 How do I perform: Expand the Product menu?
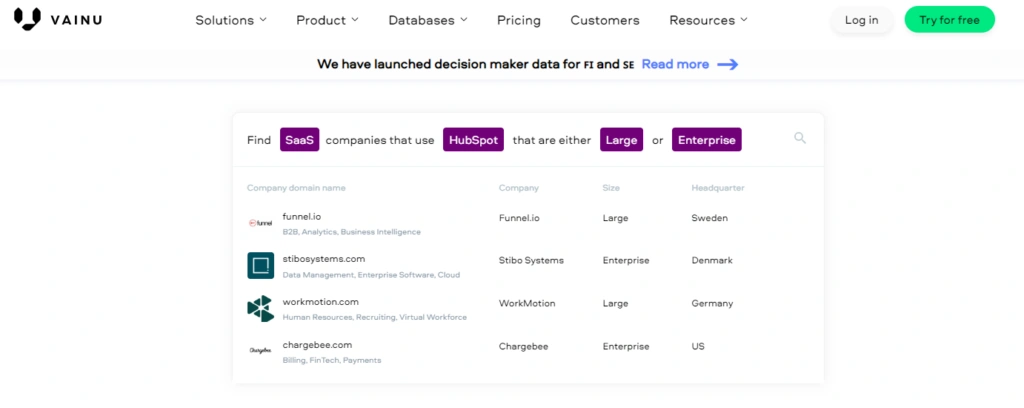pos(328,20)
